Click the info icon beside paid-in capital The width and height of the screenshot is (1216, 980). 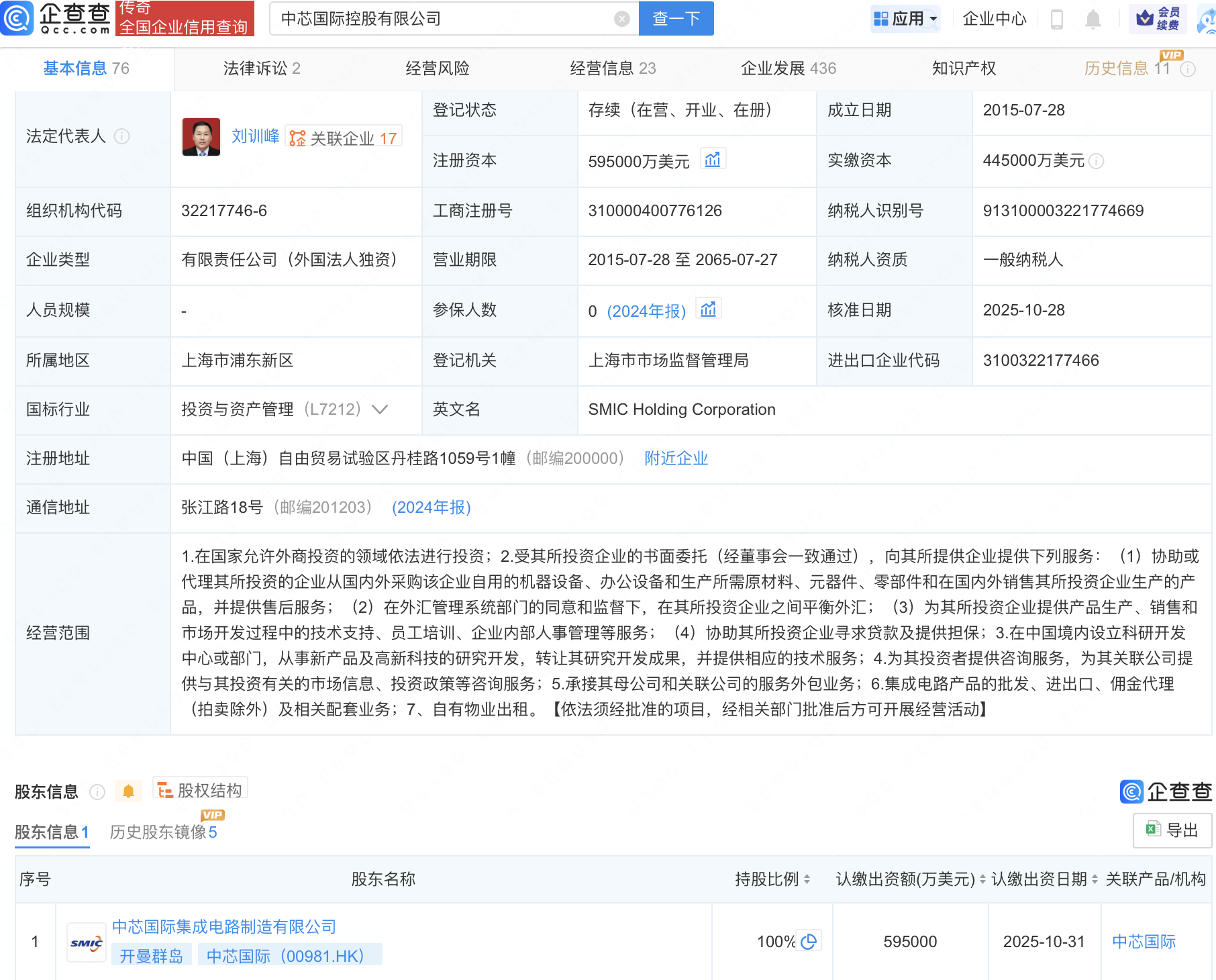(x=1096, y=161)
